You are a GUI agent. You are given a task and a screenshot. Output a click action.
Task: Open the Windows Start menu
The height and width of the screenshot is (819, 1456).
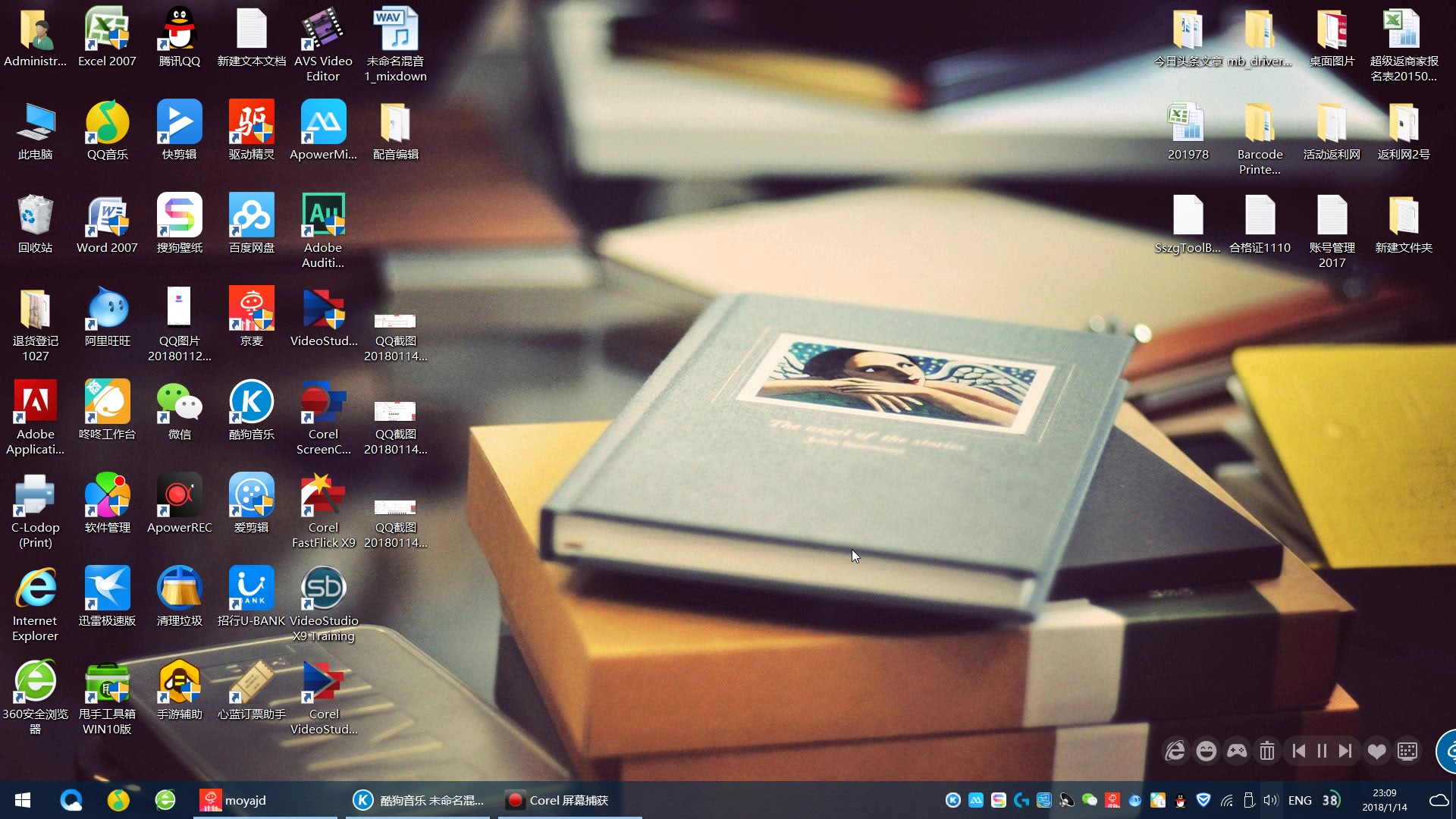23,800
